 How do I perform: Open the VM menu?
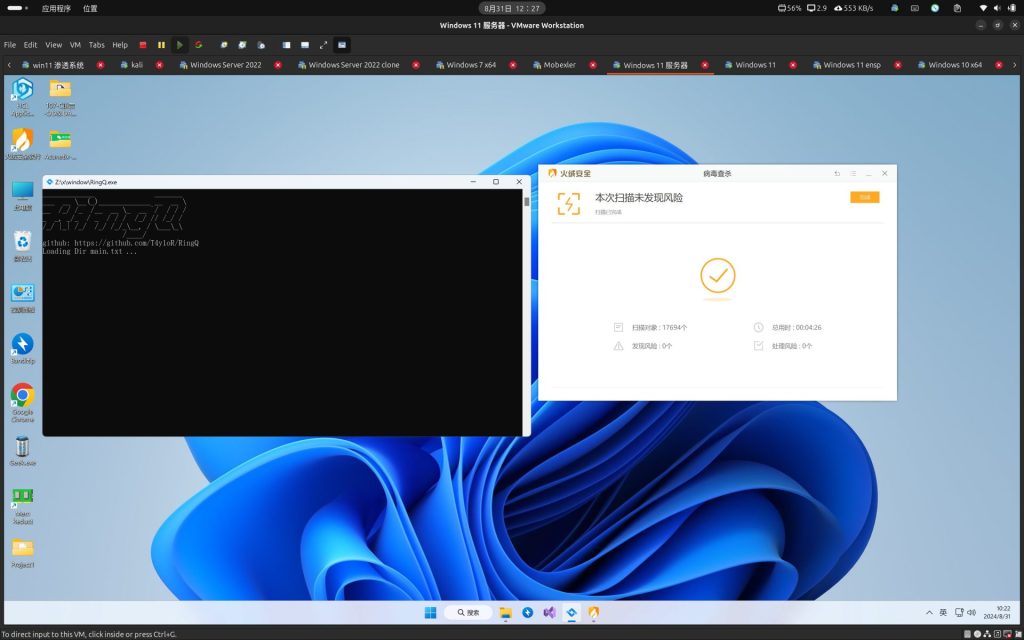coord(75,45)
